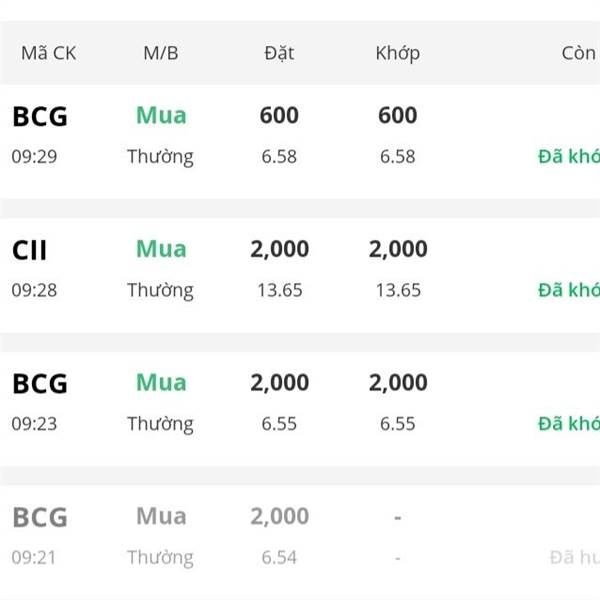Image resolution: width=600 pixels, height=600 pixels.
Task: Tap the Đã khớp status on the 6.58 order
Action: (569, 156)
